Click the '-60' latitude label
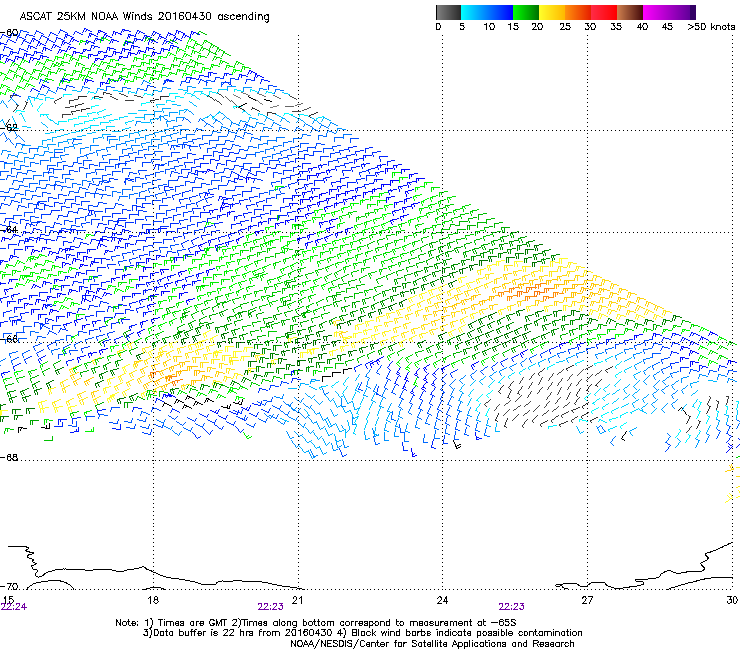The width and height of the screenshot is (740, 650). point(9,33)
